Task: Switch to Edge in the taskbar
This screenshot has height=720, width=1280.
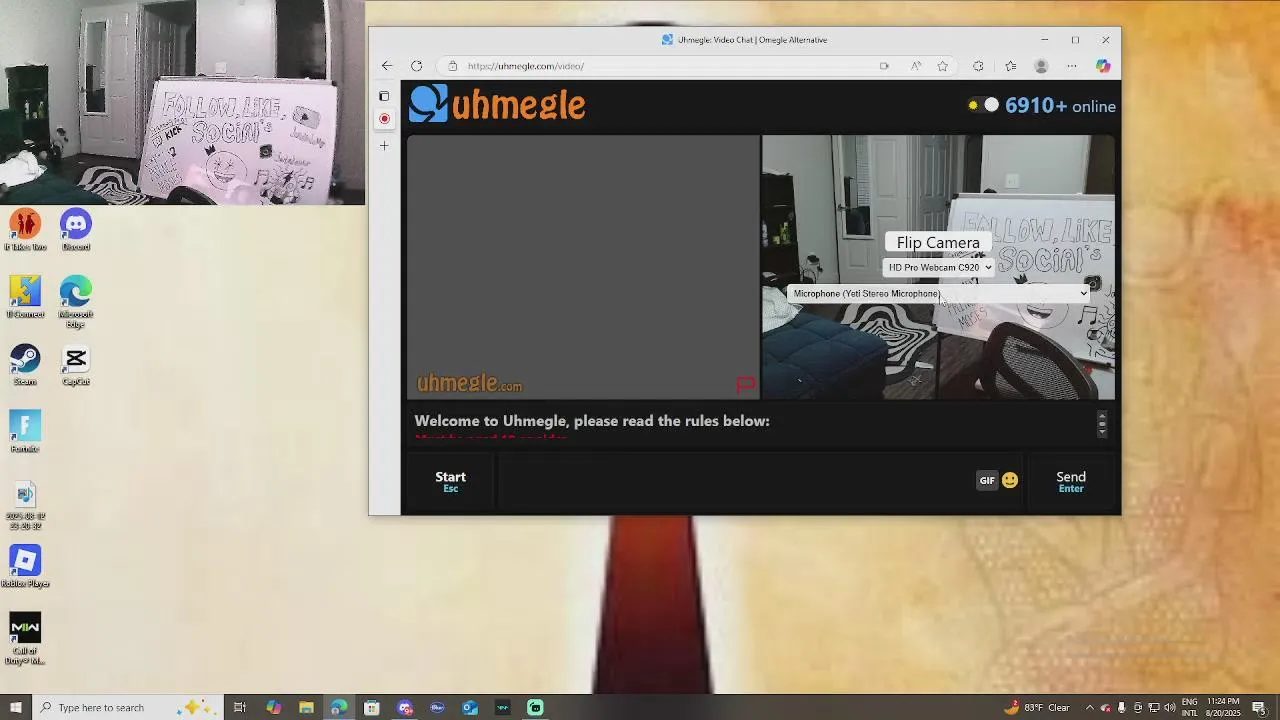Action: tap(339, 707)
